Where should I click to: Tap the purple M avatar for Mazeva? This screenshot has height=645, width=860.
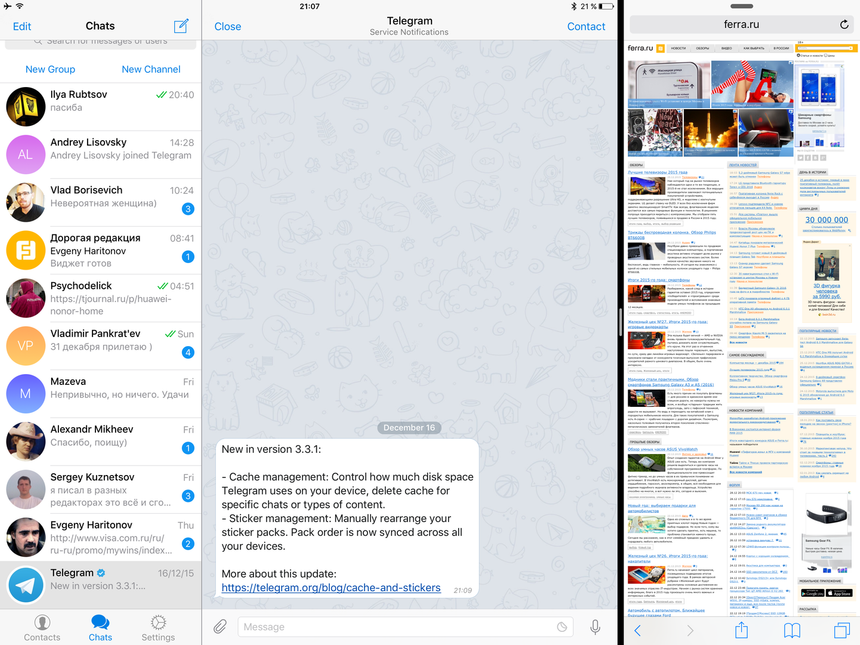(25, 393)
